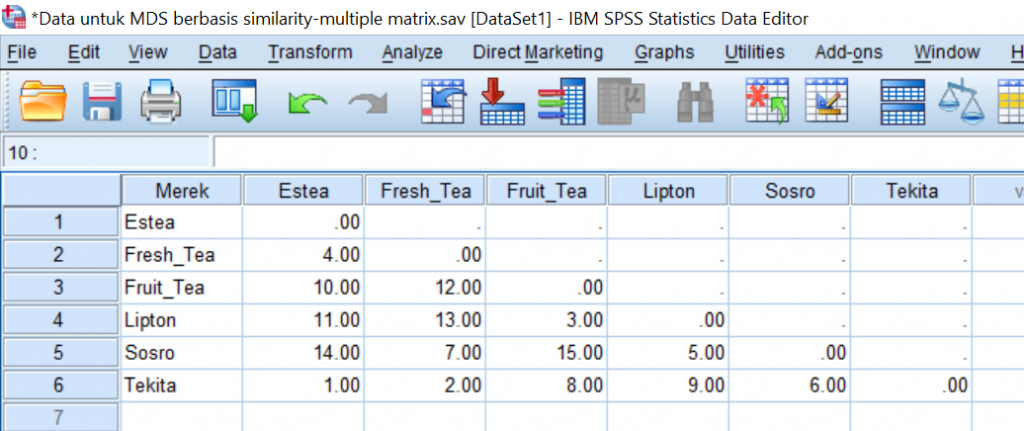The image size is (1024, 431).
Task: Open the Transform menu
Action: coord(310,52)
